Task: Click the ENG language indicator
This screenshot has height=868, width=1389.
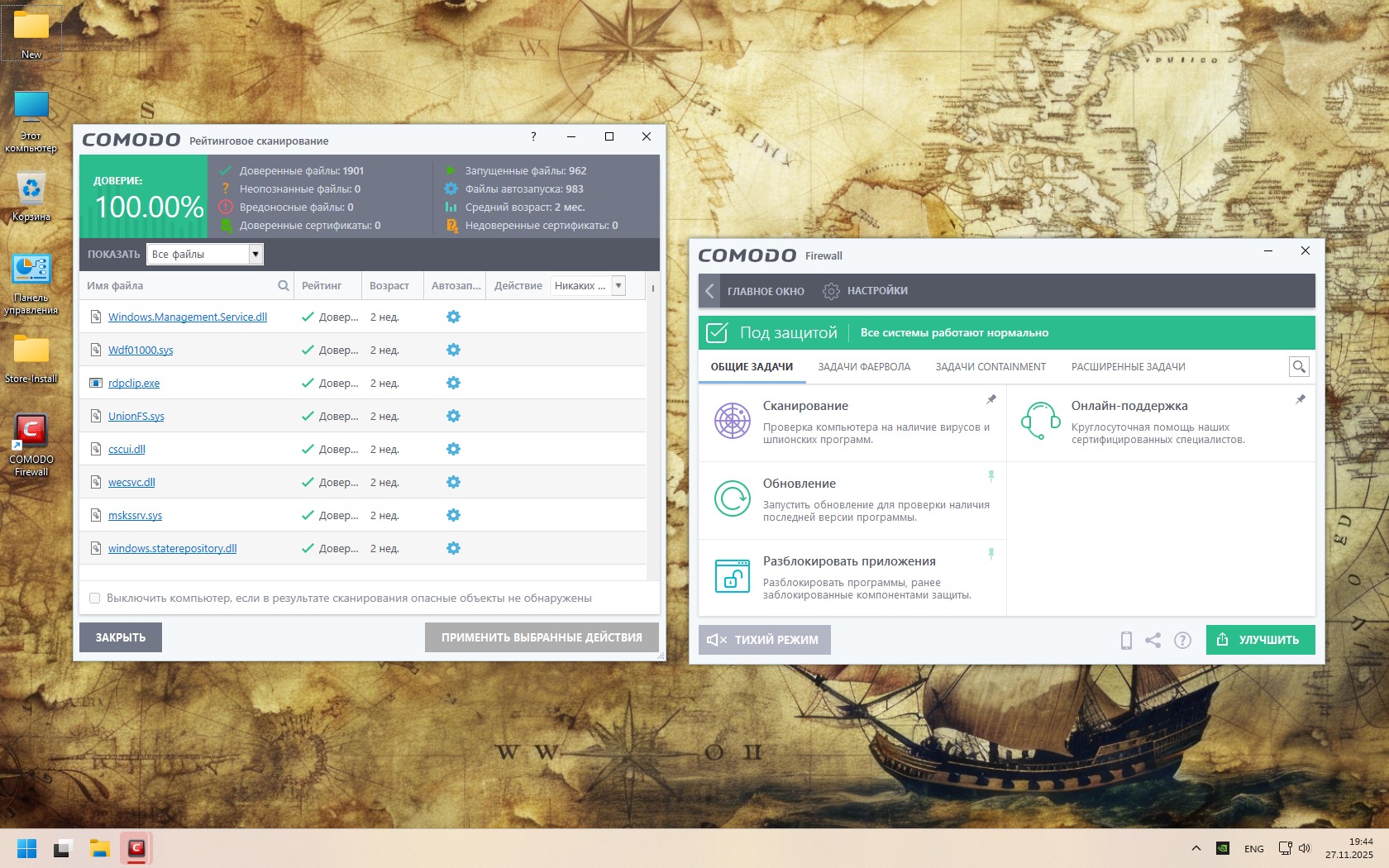Action: point(1253,848)
